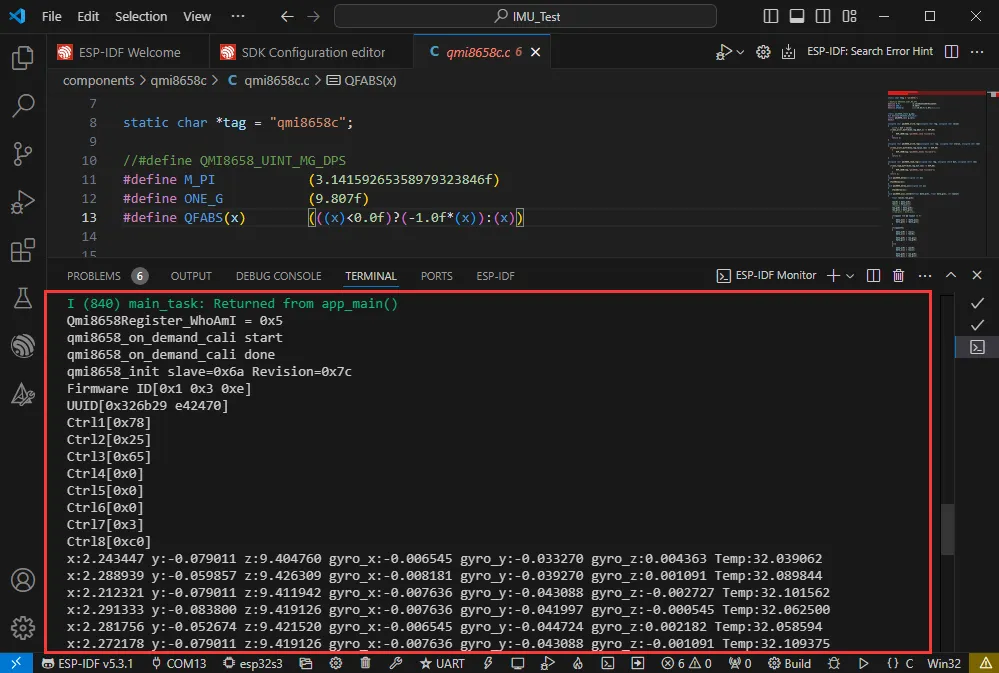Click the UART flash method star icon

(426, 663)
